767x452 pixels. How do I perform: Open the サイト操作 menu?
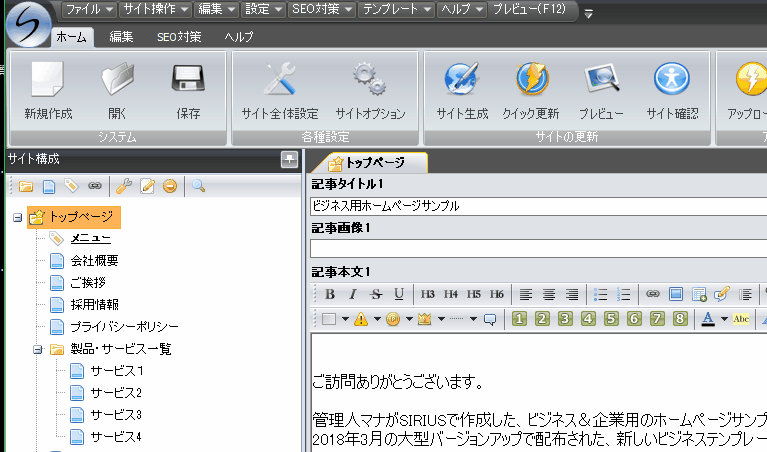click(x=156, y=9)
